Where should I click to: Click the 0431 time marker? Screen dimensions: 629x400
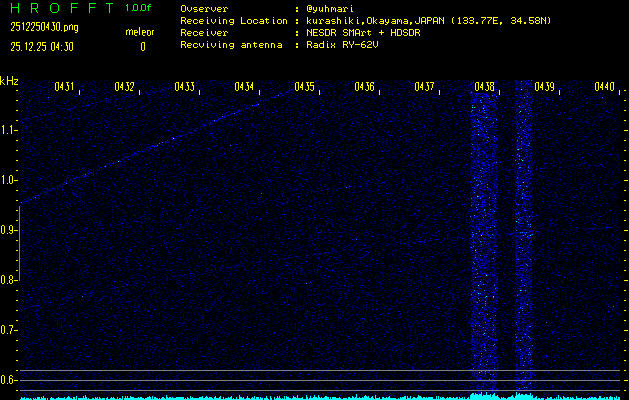point(65,87)
